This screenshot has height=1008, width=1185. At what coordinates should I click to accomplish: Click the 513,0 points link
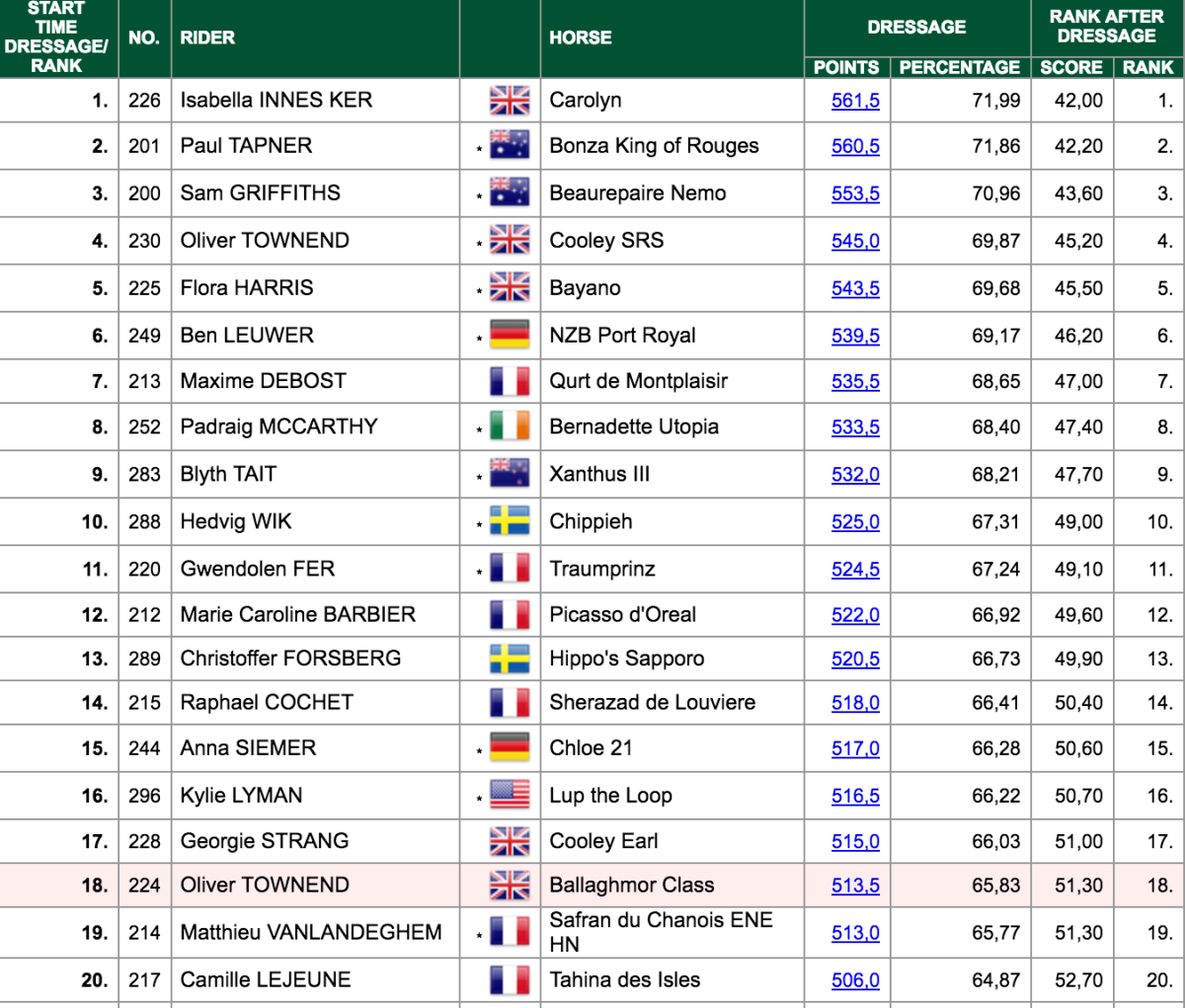click(855, 933)
